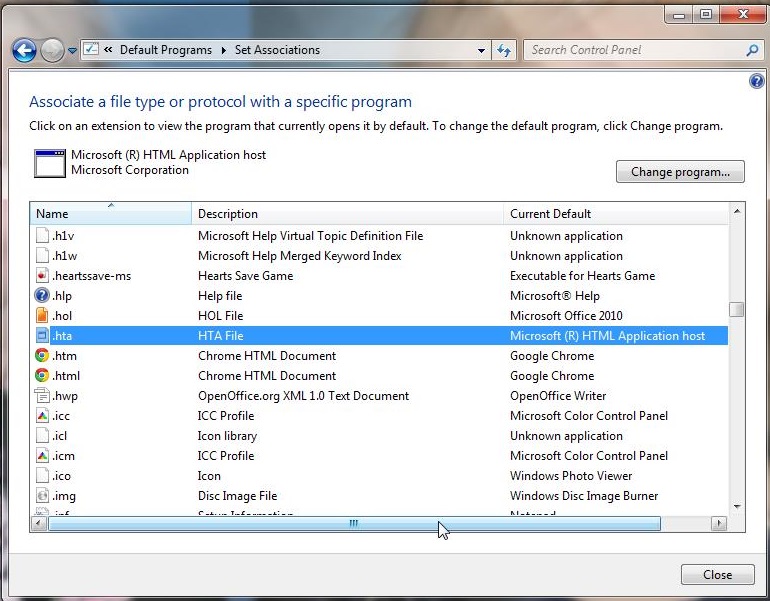This screenshot has height=601, width=770.
Task: Select the .hlp help file icon
Action: 42,296
